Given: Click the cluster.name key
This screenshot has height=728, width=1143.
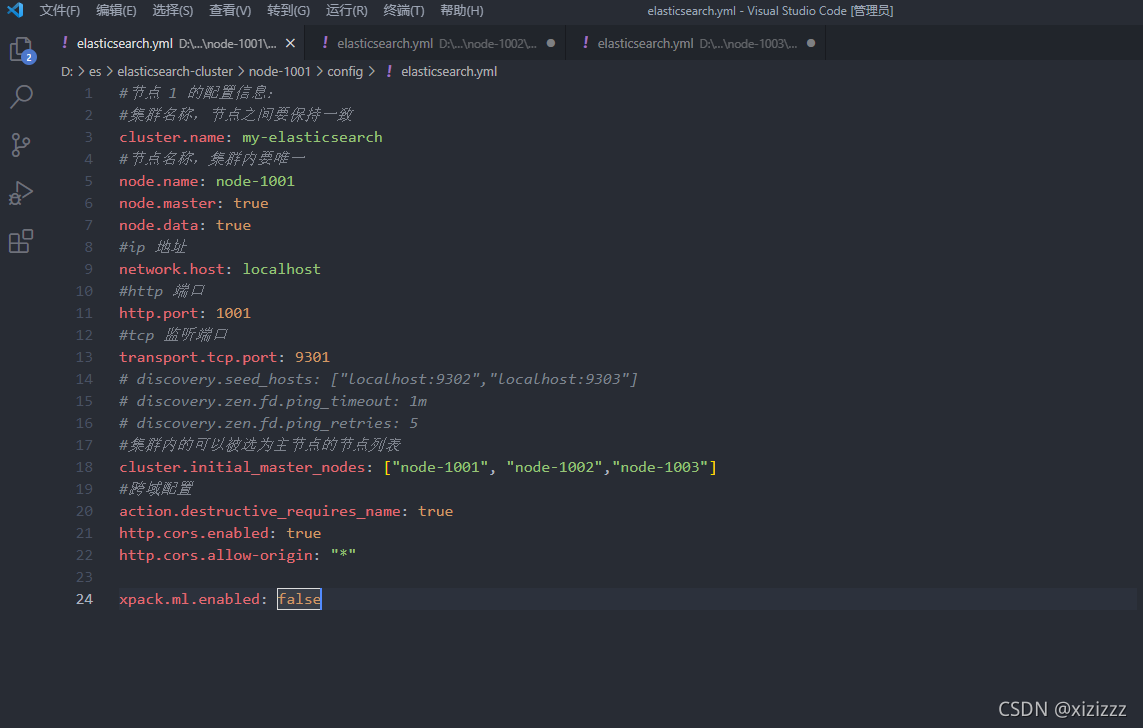Looking at the screenshot, I should click(172, 137).
